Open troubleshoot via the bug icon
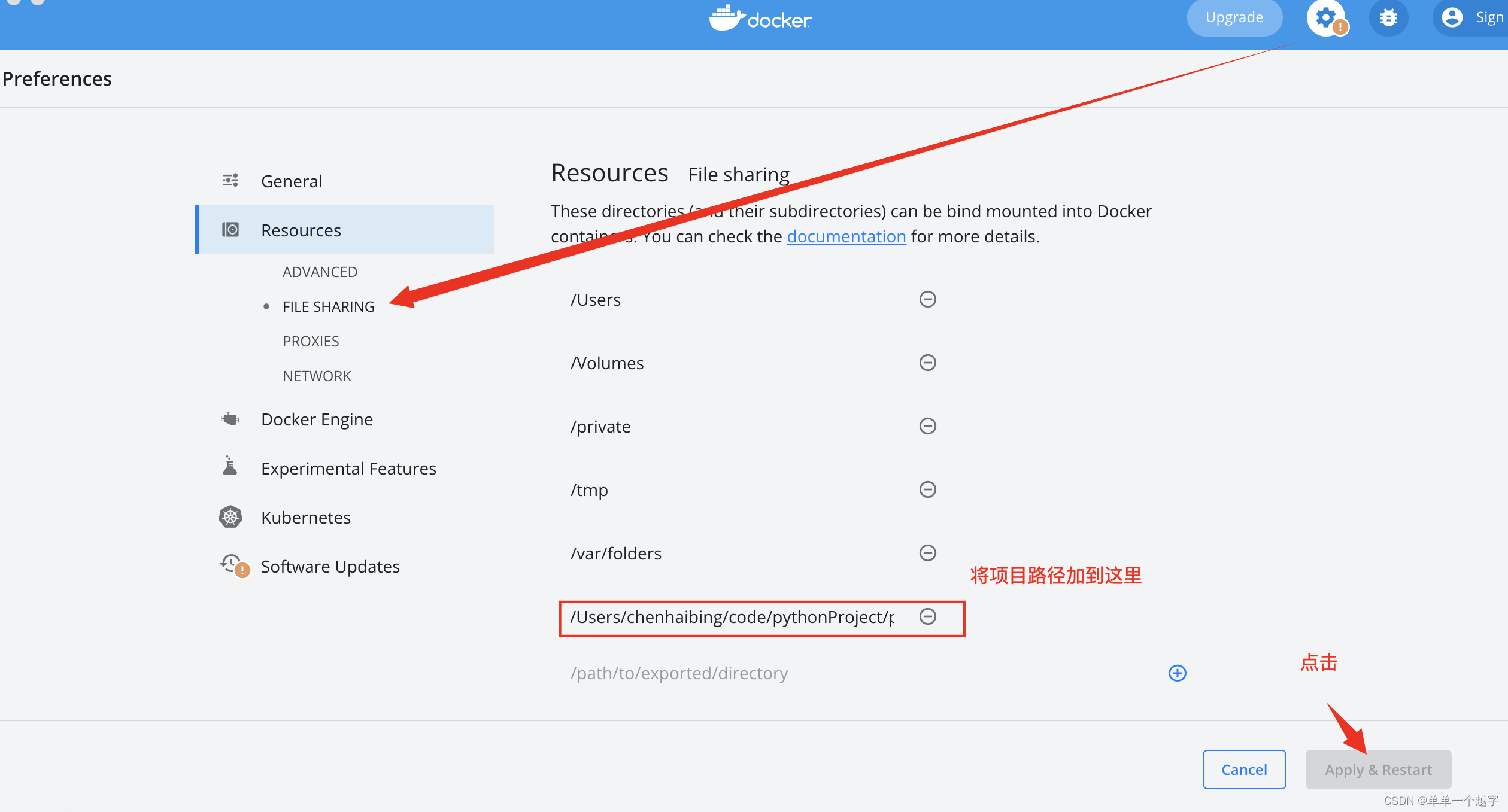Screen dimensions: 1508x812 click(x=1388, y=17)
